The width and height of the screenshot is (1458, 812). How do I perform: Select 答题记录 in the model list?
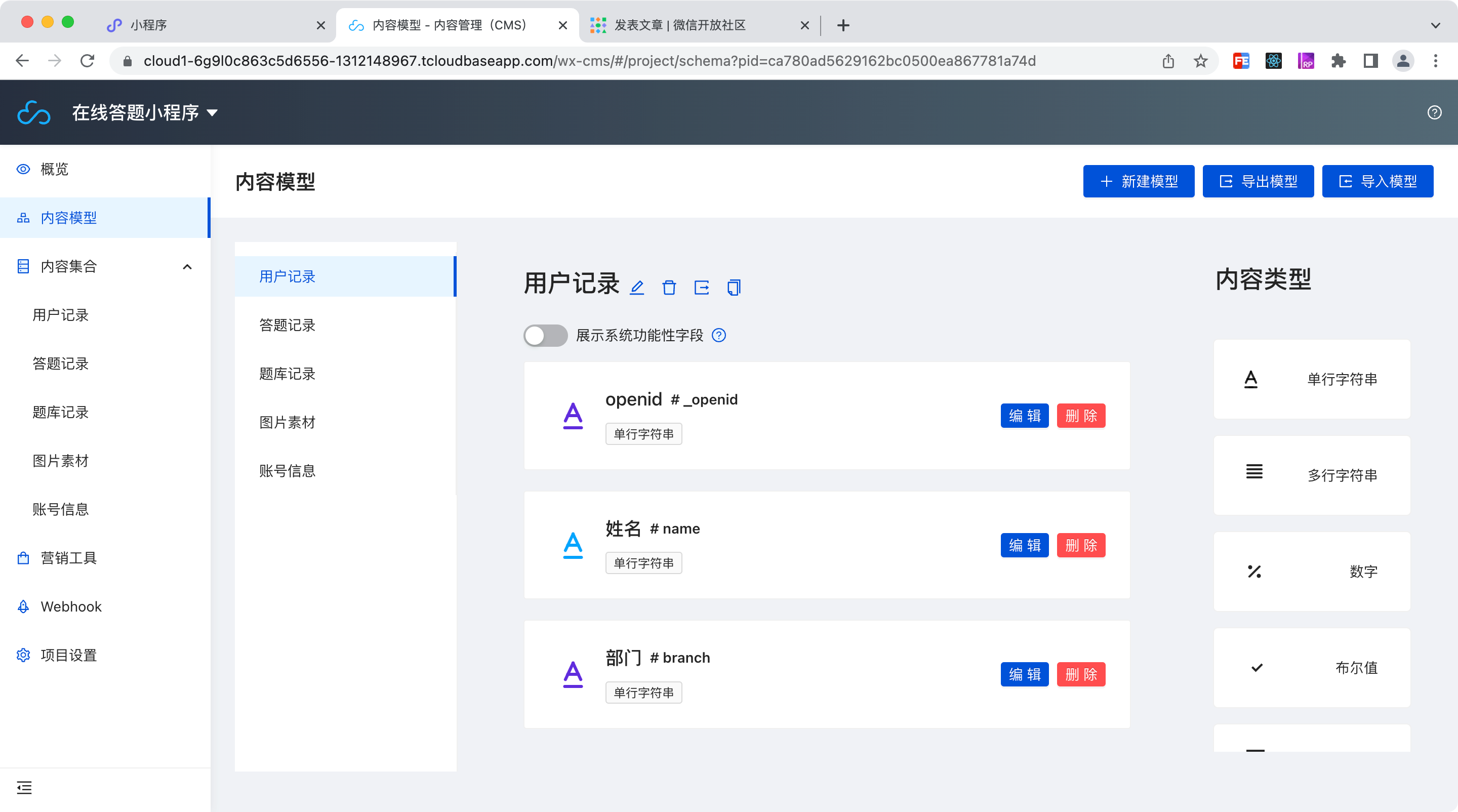click(288, 325)
